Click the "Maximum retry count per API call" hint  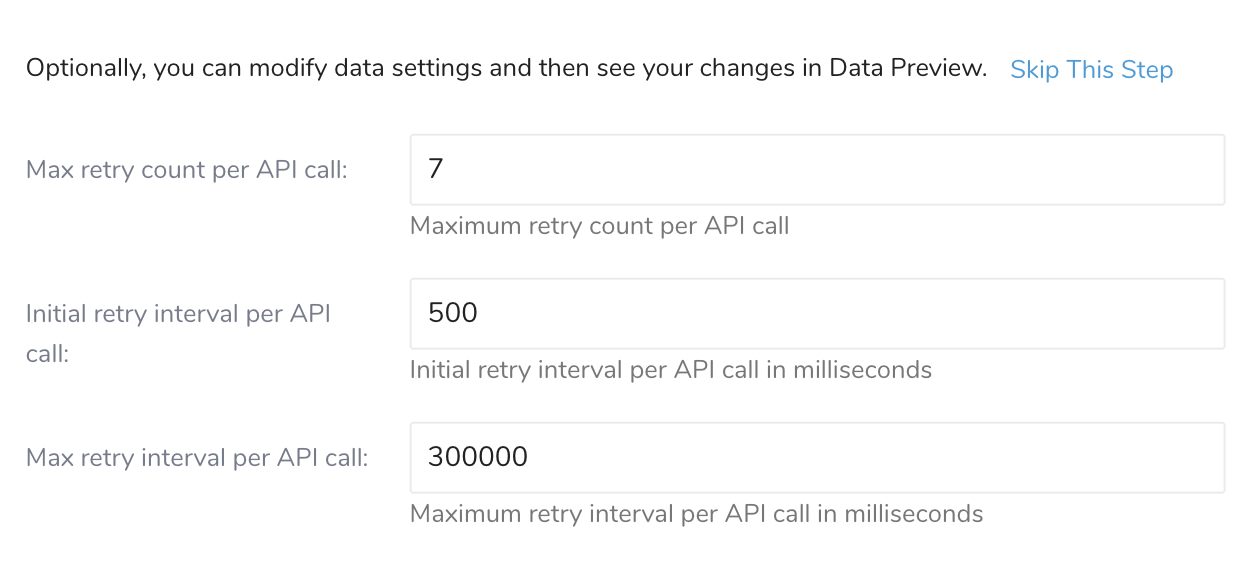tap(599, 226)
